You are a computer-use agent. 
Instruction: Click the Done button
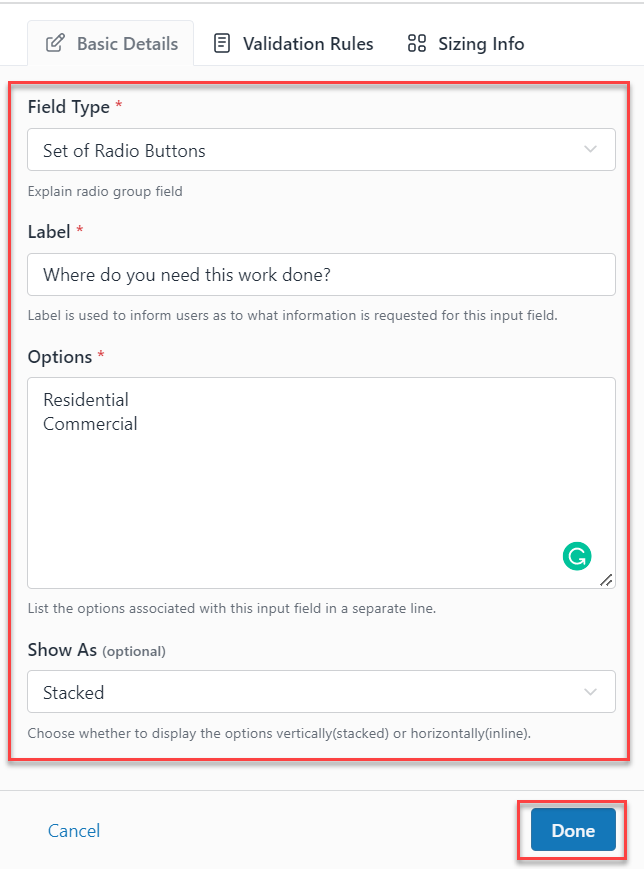(571, 830)
